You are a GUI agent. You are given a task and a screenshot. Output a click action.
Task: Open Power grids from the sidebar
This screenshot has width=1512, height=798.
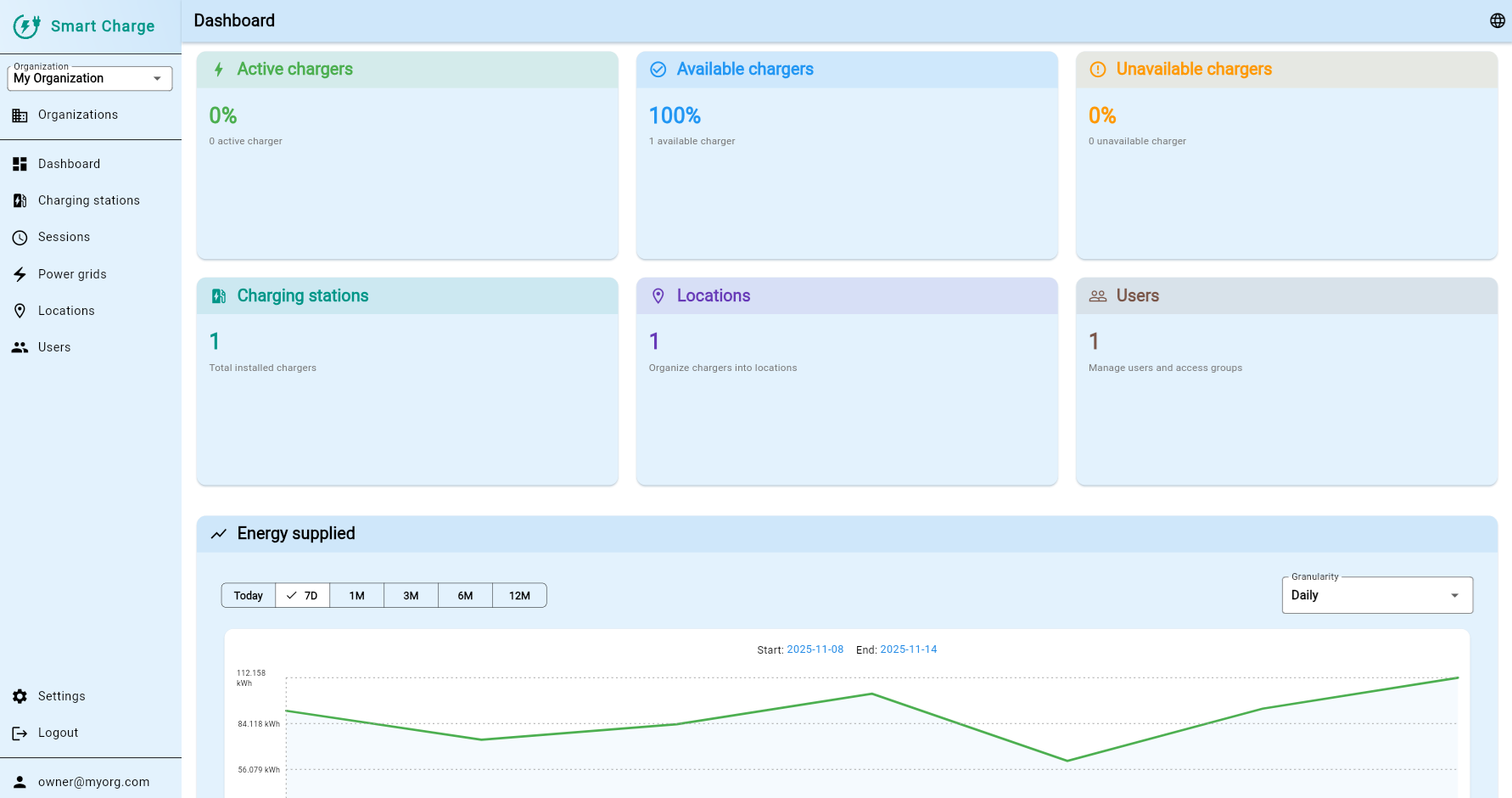[x=72, y=273]
